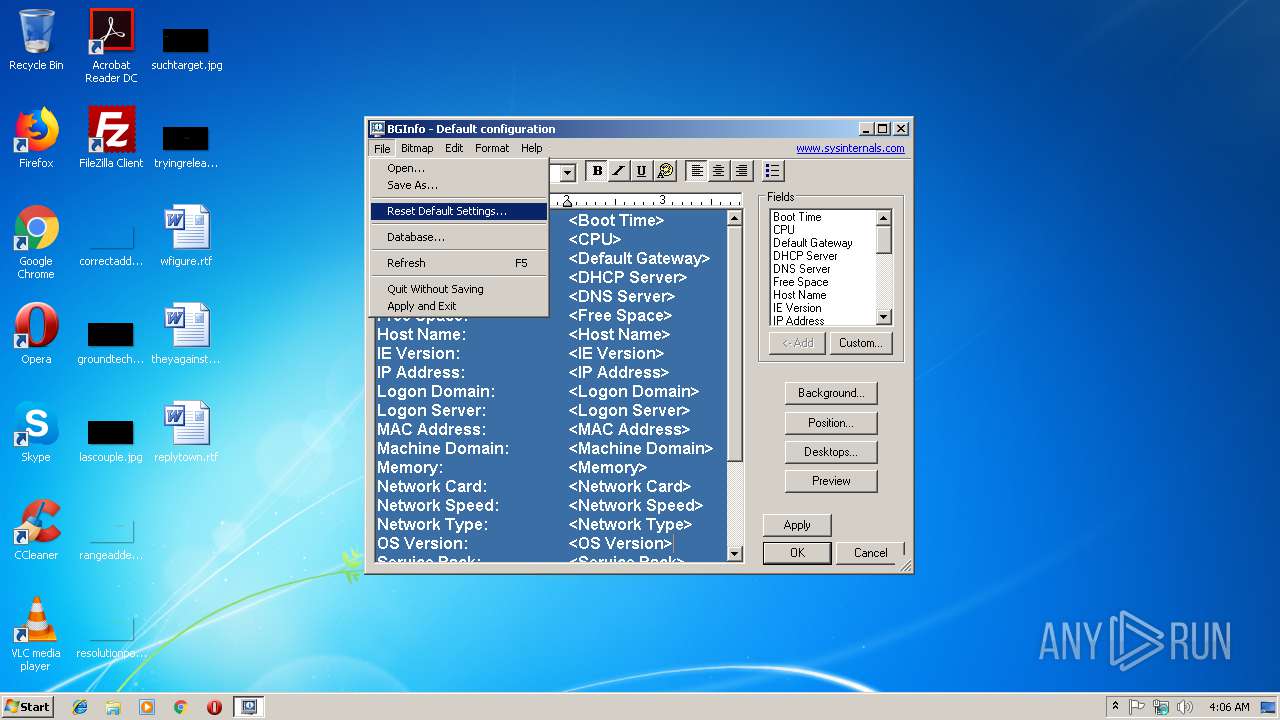Open FileZilla Client desktop shortcut
This screenshot has width=1280, height=720.
pos(111,138)
